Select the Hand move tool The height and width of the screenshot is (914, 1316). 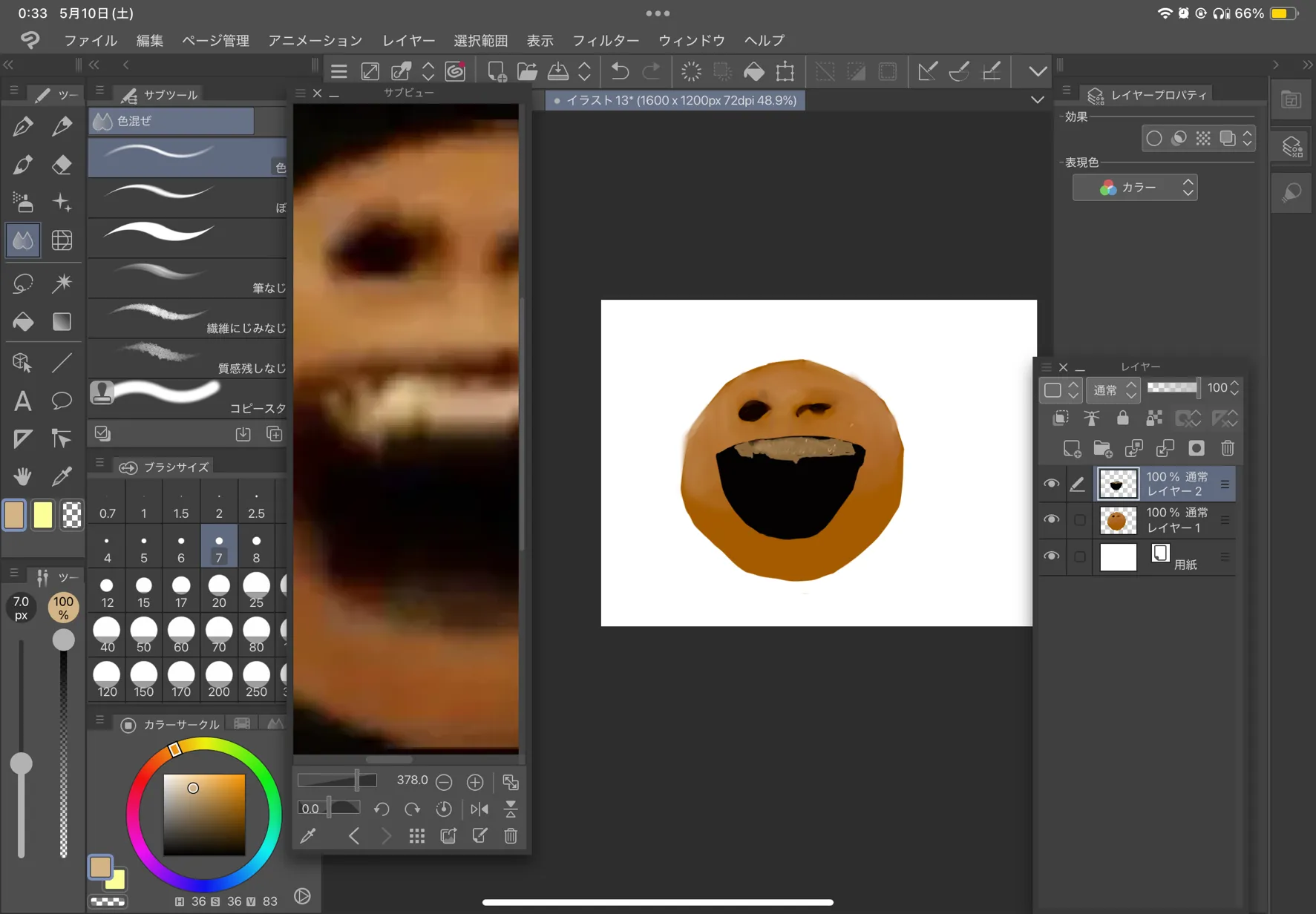click(x=22, y=476)
